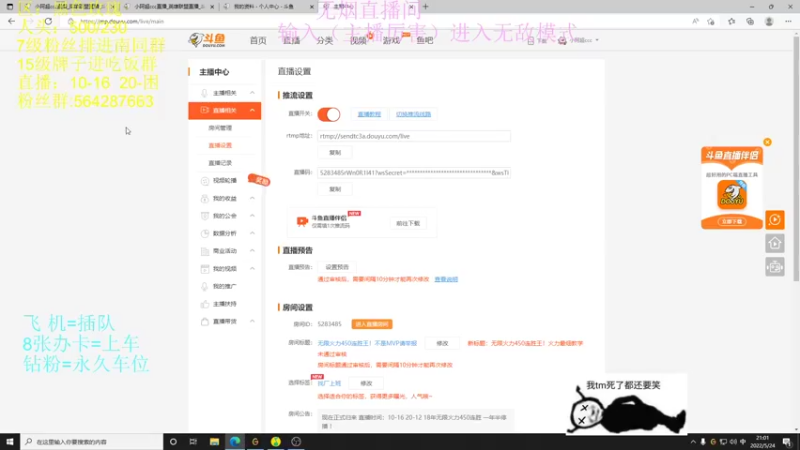Click the browser refresh icon
This screenshot has width=800, height=450.
point(48,21)
